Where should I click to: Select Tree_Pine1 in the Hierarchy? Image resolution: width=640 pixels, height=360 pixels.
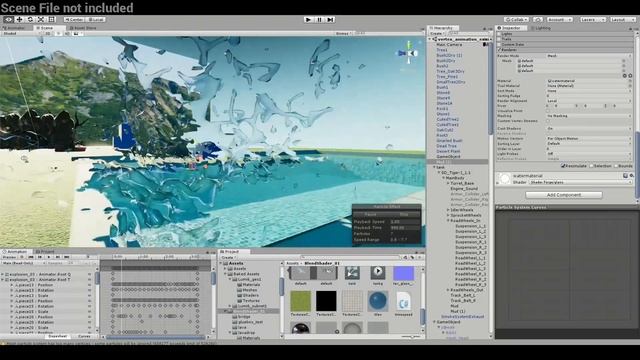(x=447, y=76)
